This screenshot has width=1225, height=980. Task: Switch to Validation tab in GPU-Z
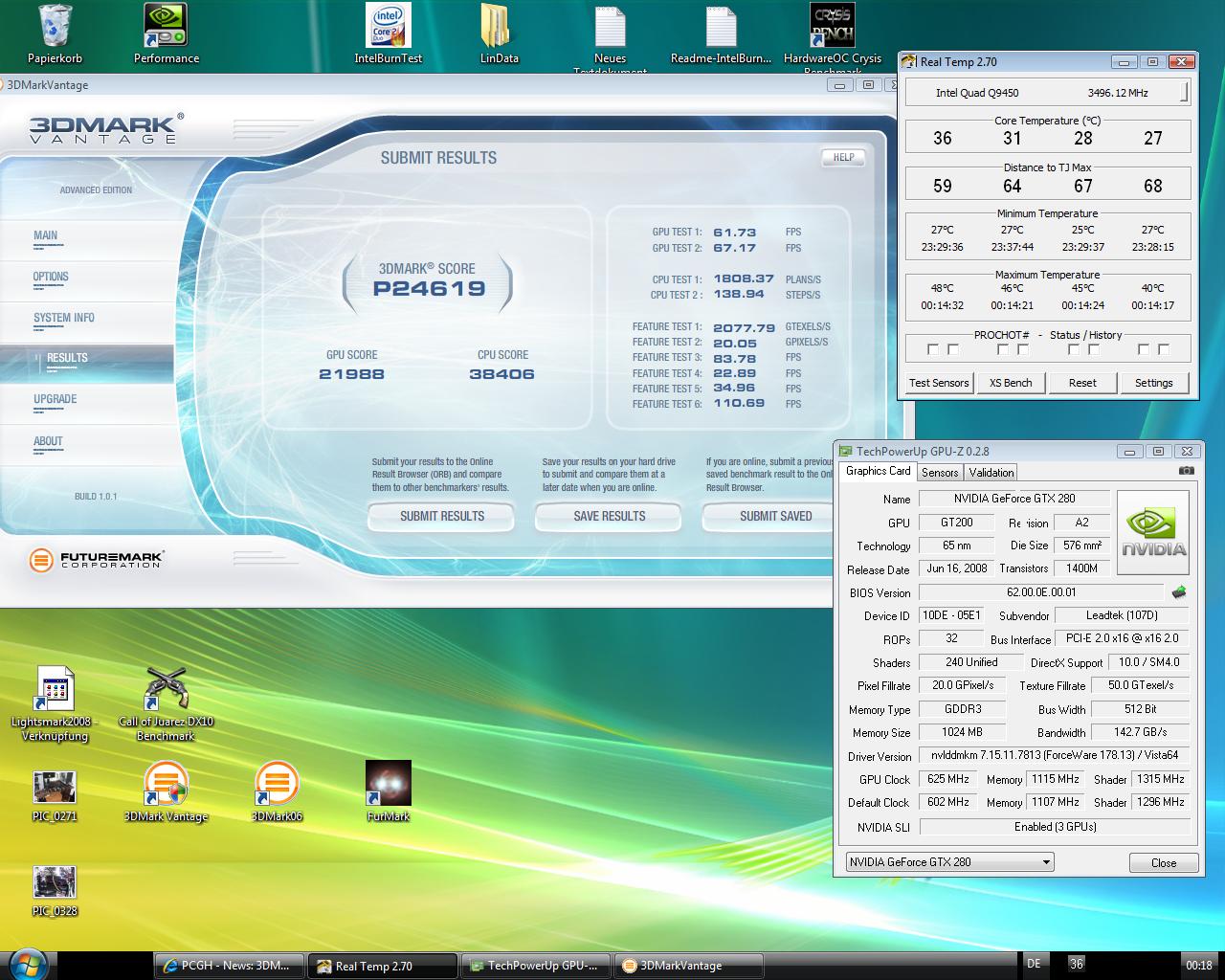[x=991, y=473]
